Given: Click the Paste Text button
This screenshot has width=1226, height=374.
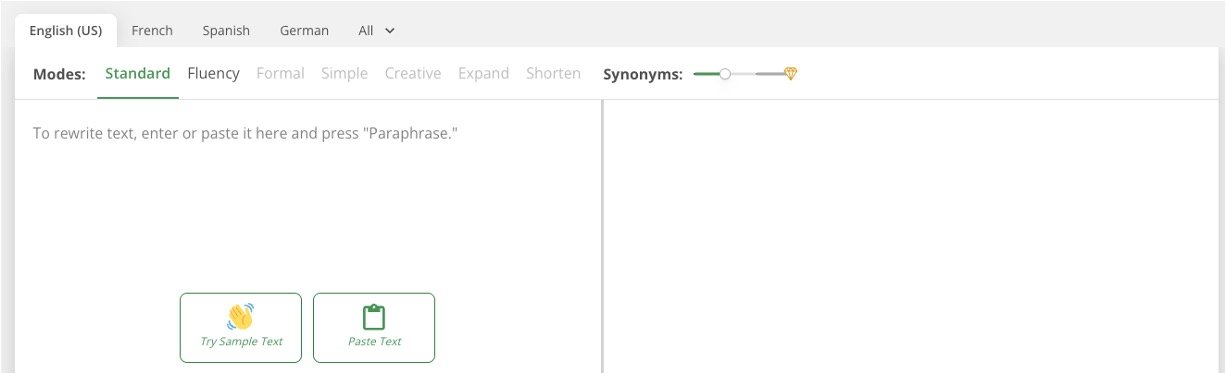Looking at the screenshot, I should [x=374, y=327].
